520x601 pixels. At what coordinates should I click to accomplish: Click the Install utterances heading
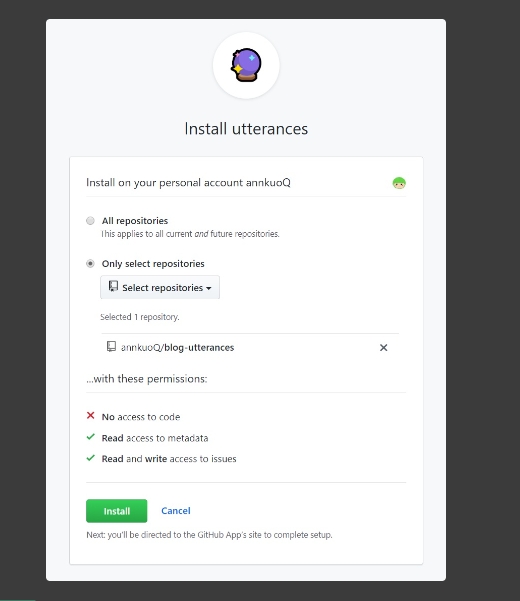coord(246,129)
